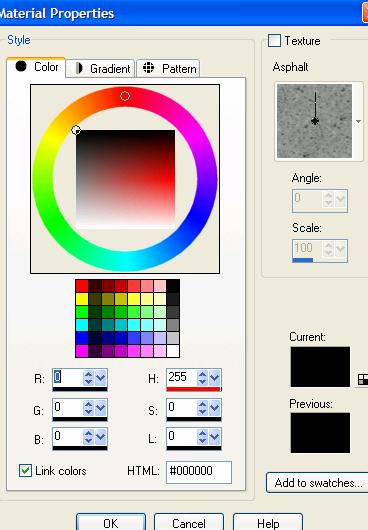Click the disabled Scale value field
Image resolution: width=368 pixels, height=530 pixels.
(308, 248)
